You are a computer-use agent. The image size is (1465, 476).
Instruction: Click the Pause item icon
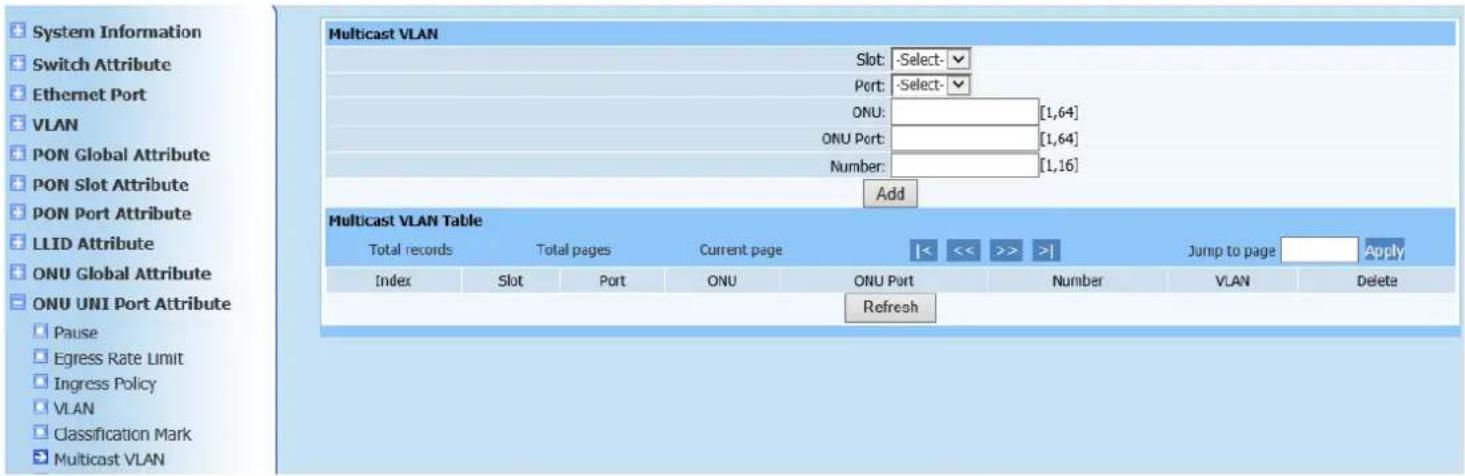41,333
